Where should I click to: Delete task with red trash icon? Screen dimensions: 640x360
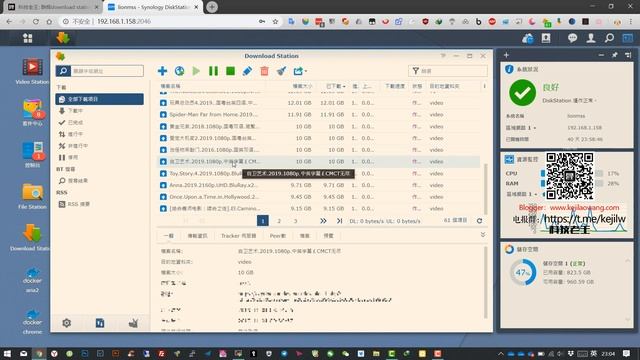264,71
